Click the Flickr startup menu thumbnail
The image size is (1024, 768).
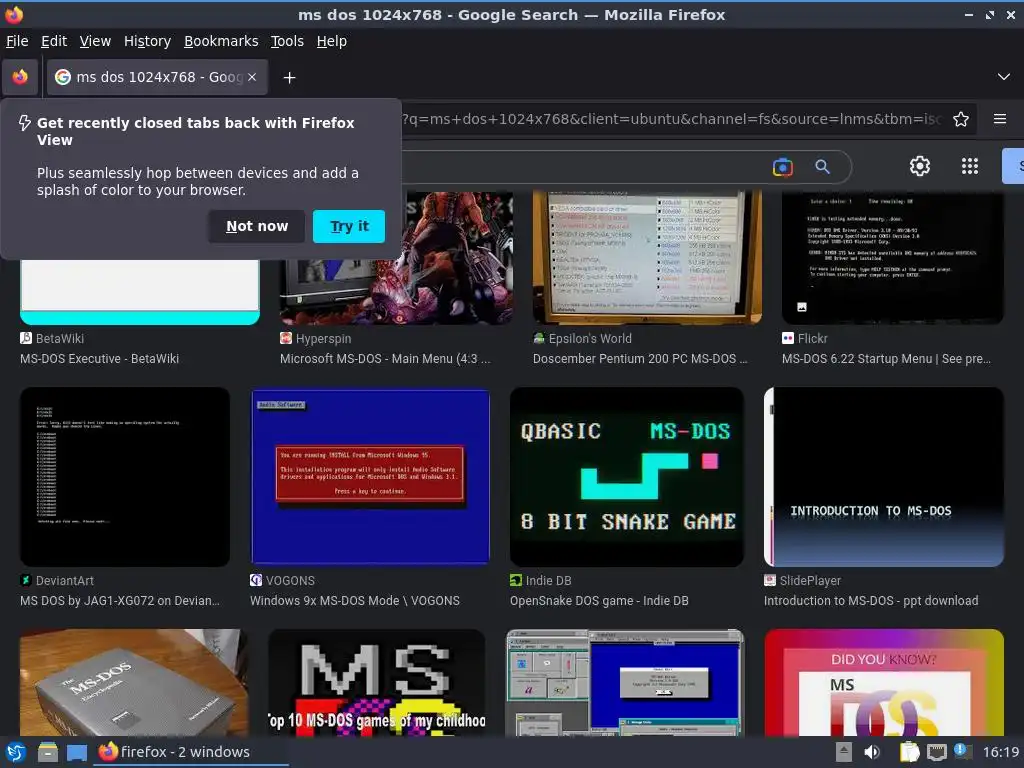[x=893, y=258]
